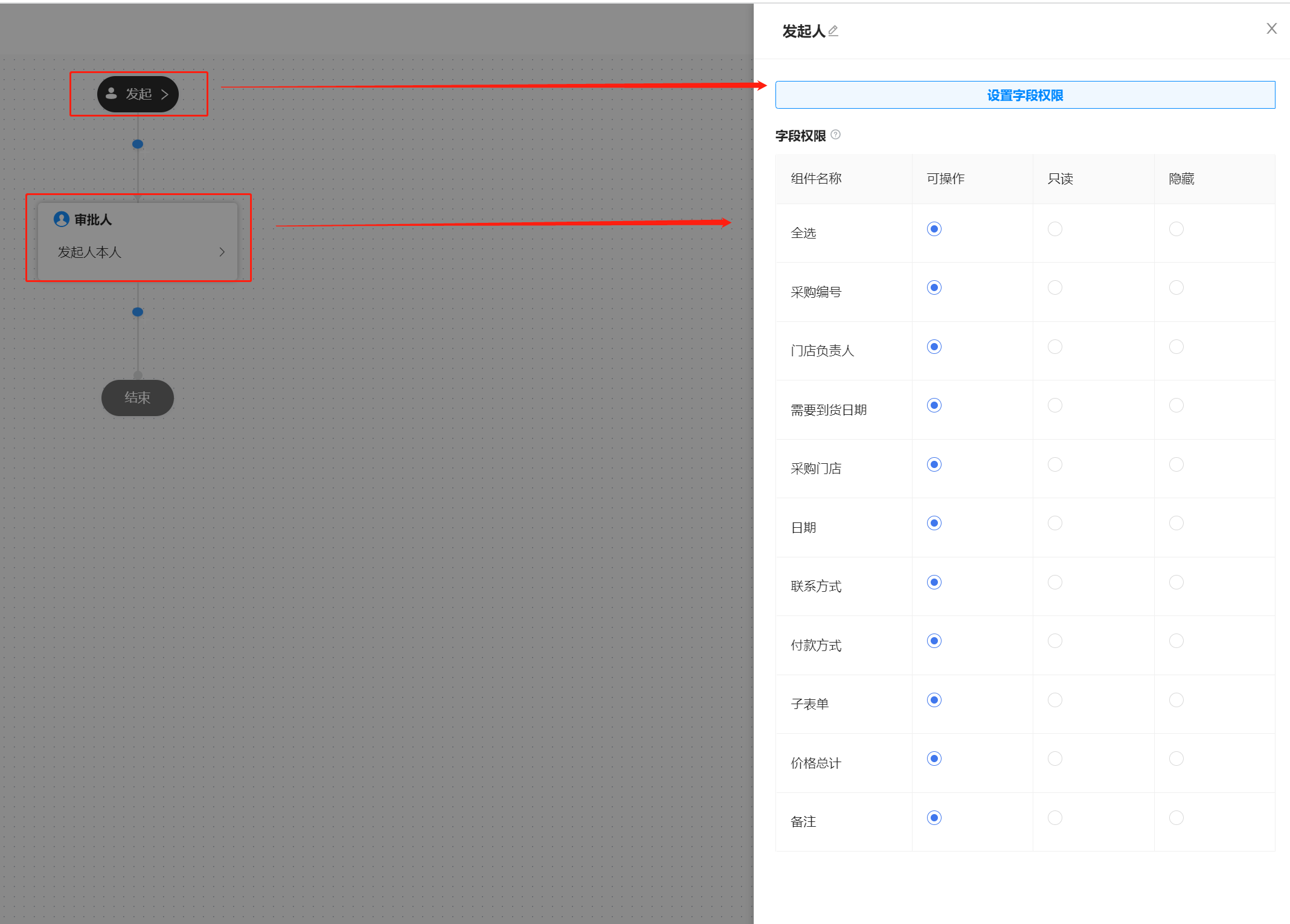Click the 结束 end node
This screenshot has height=924, width=1290.
[138, 397]
